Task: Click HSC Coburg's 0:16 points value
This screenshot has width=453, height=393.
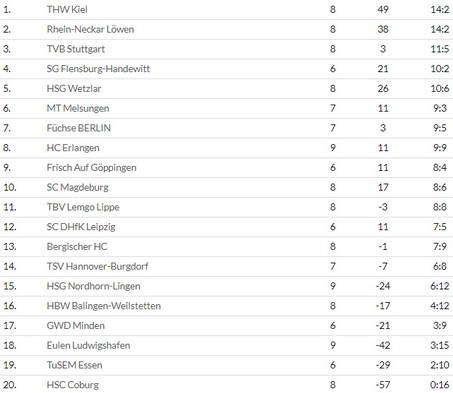Action: [x=440, y=385]
